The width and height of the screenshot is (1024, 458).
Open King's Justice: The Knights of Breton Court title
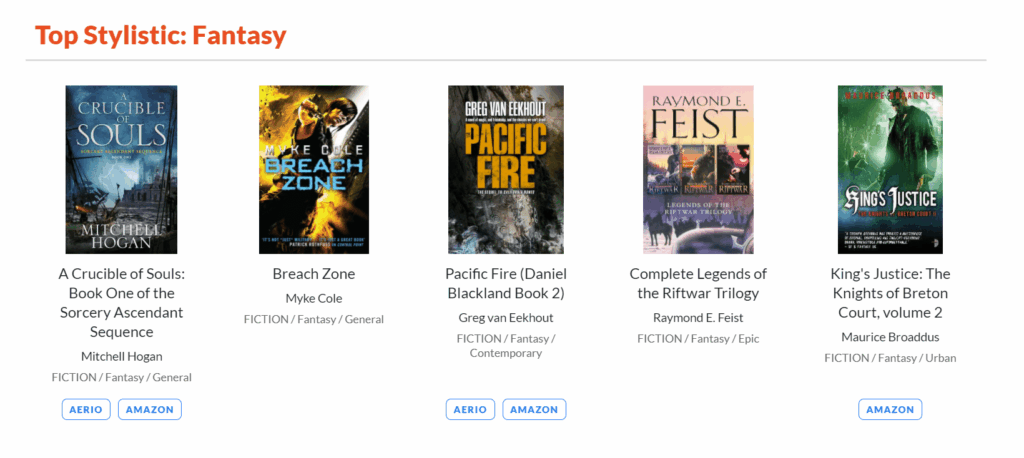(x=890, y=292)
